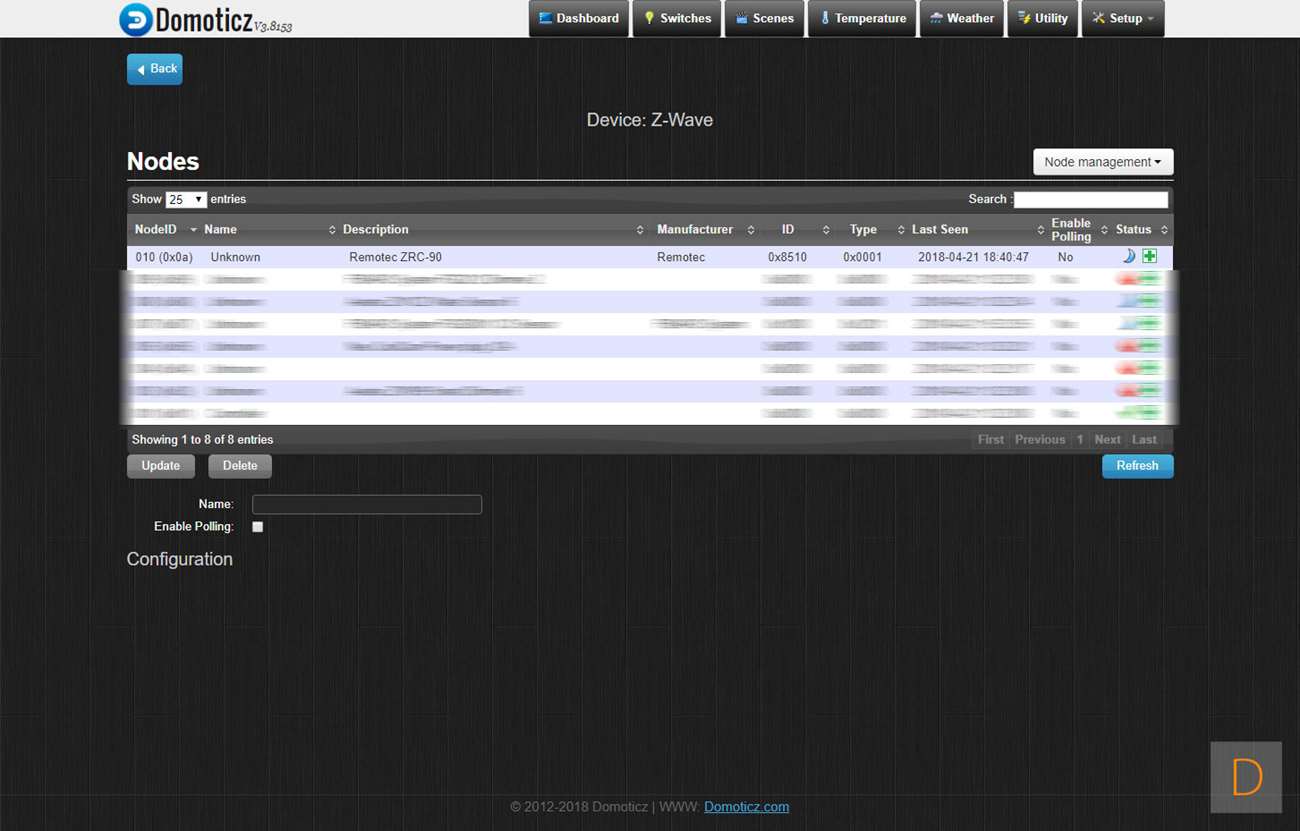Open the Temperature tab
Viewport: 1300px width, 831px height.
tap(861, 19)
